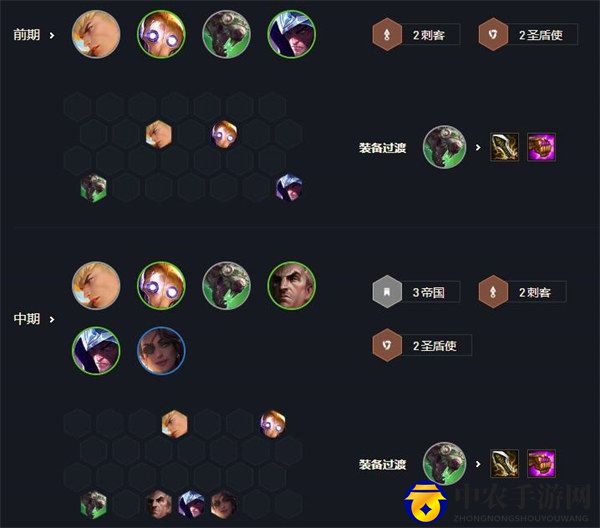Click the 2刺客 hexagon trait icon at top
The width and height of the screenshot is (600, 528).
[x=387, y=35]
